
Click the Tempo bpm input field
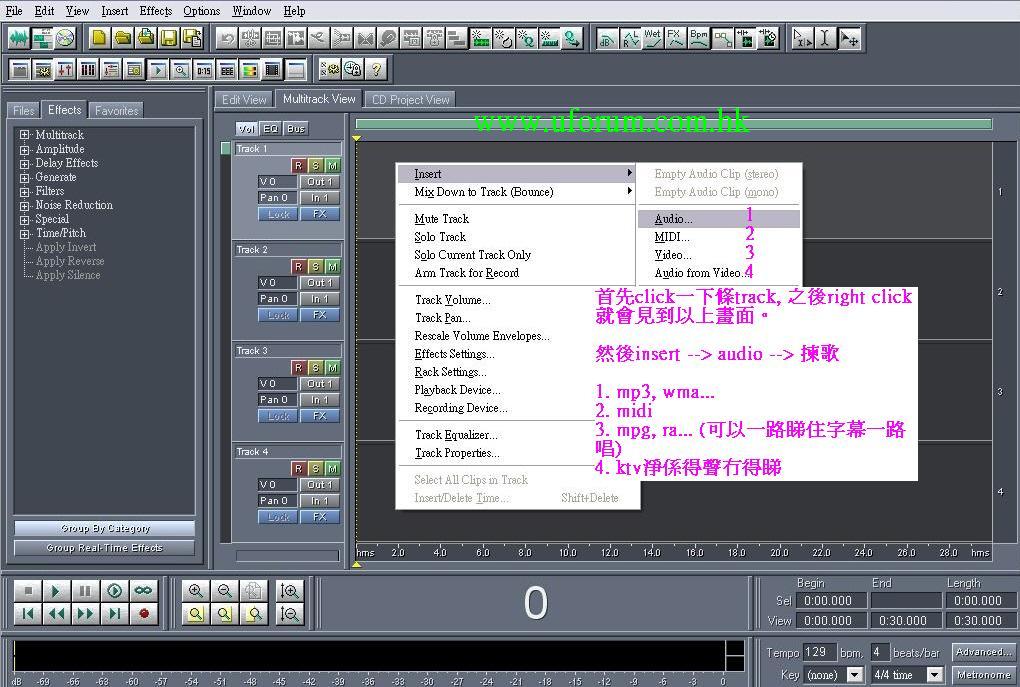(x=819, y=652)
